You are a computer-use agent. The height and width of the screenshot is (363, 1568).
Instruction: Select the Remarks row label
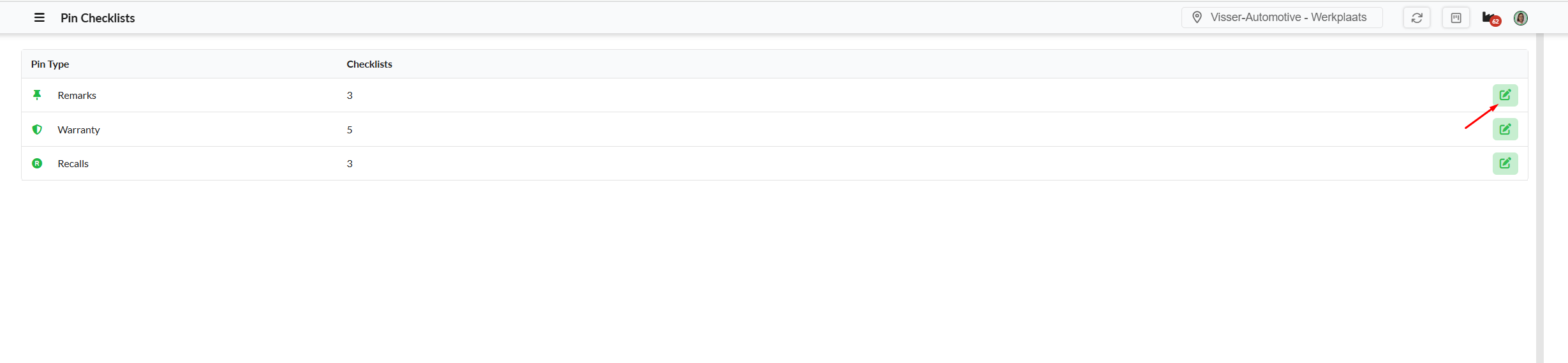[77, 95]
